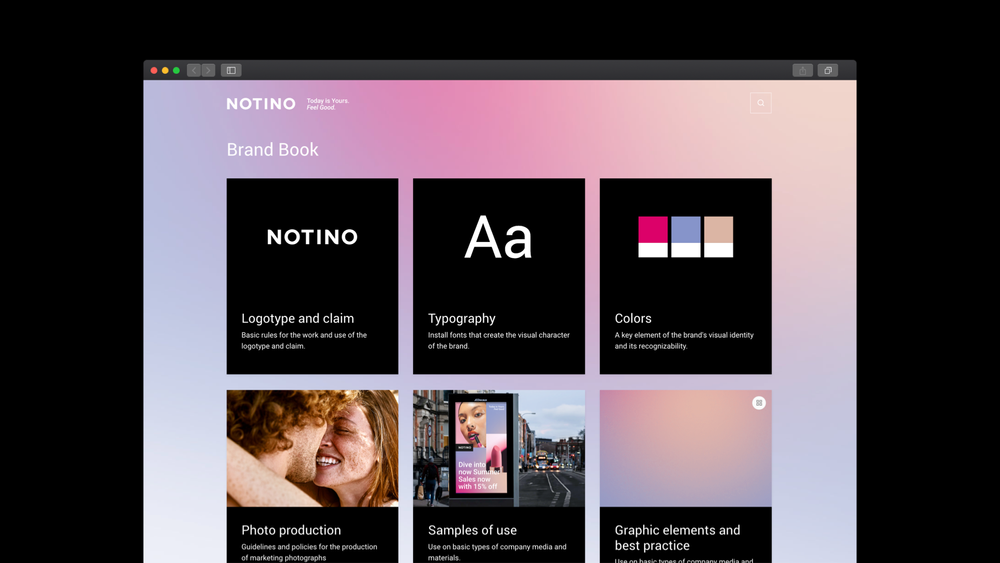The width and height of the screenshot is (1000, 563).
Task: Minimize the window with yellow button
Action: [x=165, y=70]
